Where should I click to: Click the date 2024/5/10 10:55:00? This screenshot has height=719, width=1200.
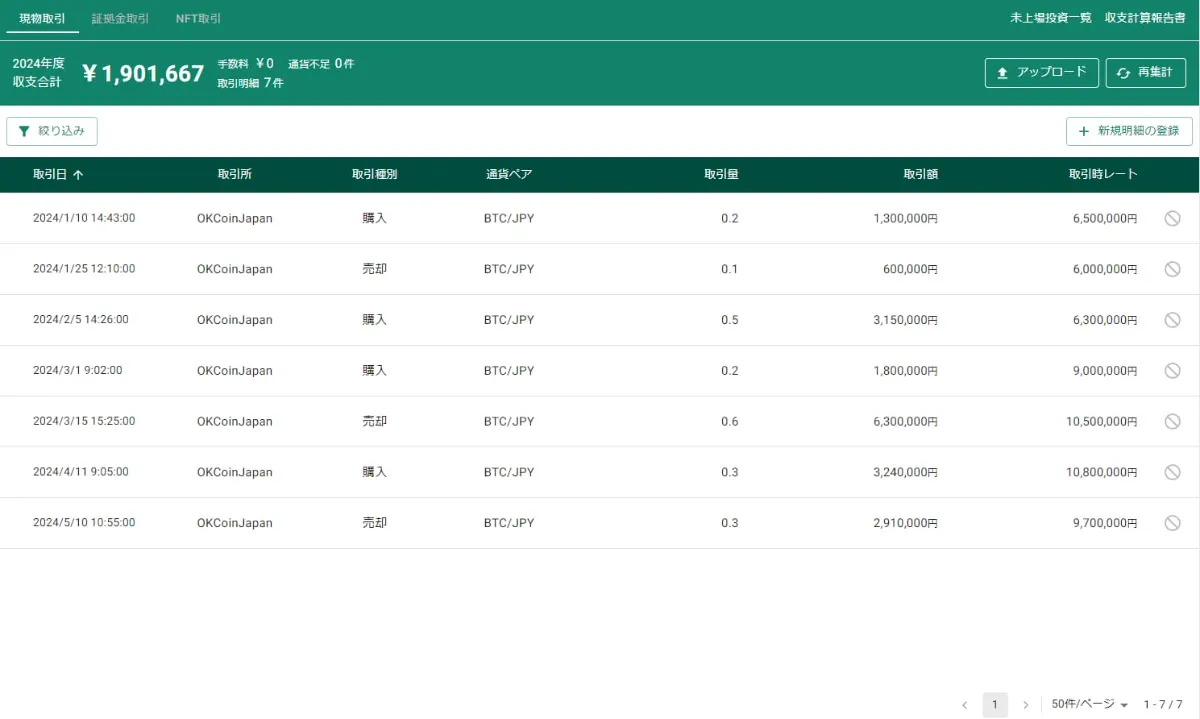point(84,522)
